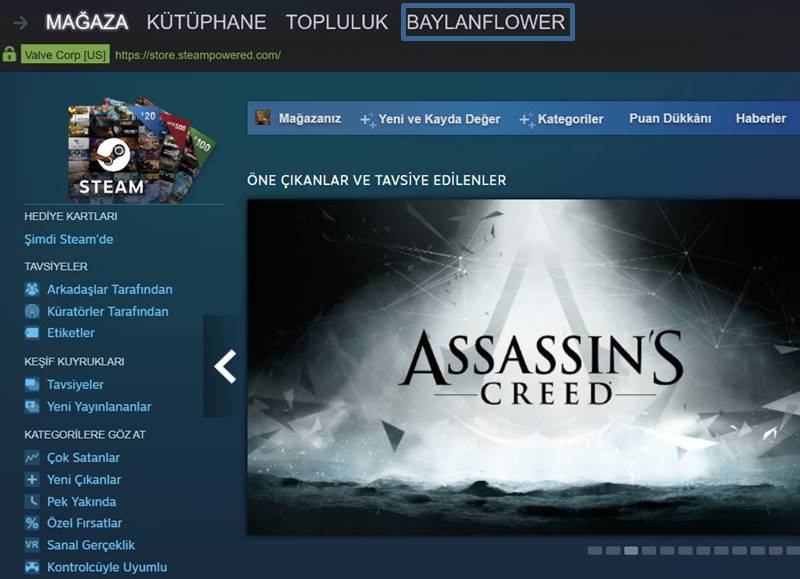Click the HEDİYE KARTLARI heading
The image size is (800, 579).
(71, 216)
